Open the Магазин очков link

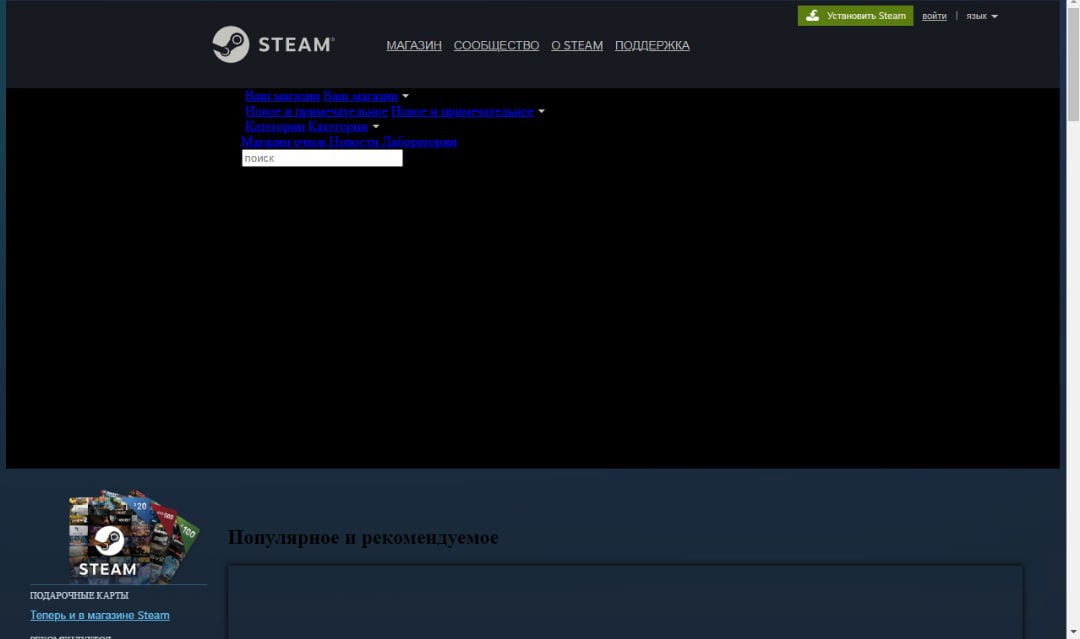(283, 142)
